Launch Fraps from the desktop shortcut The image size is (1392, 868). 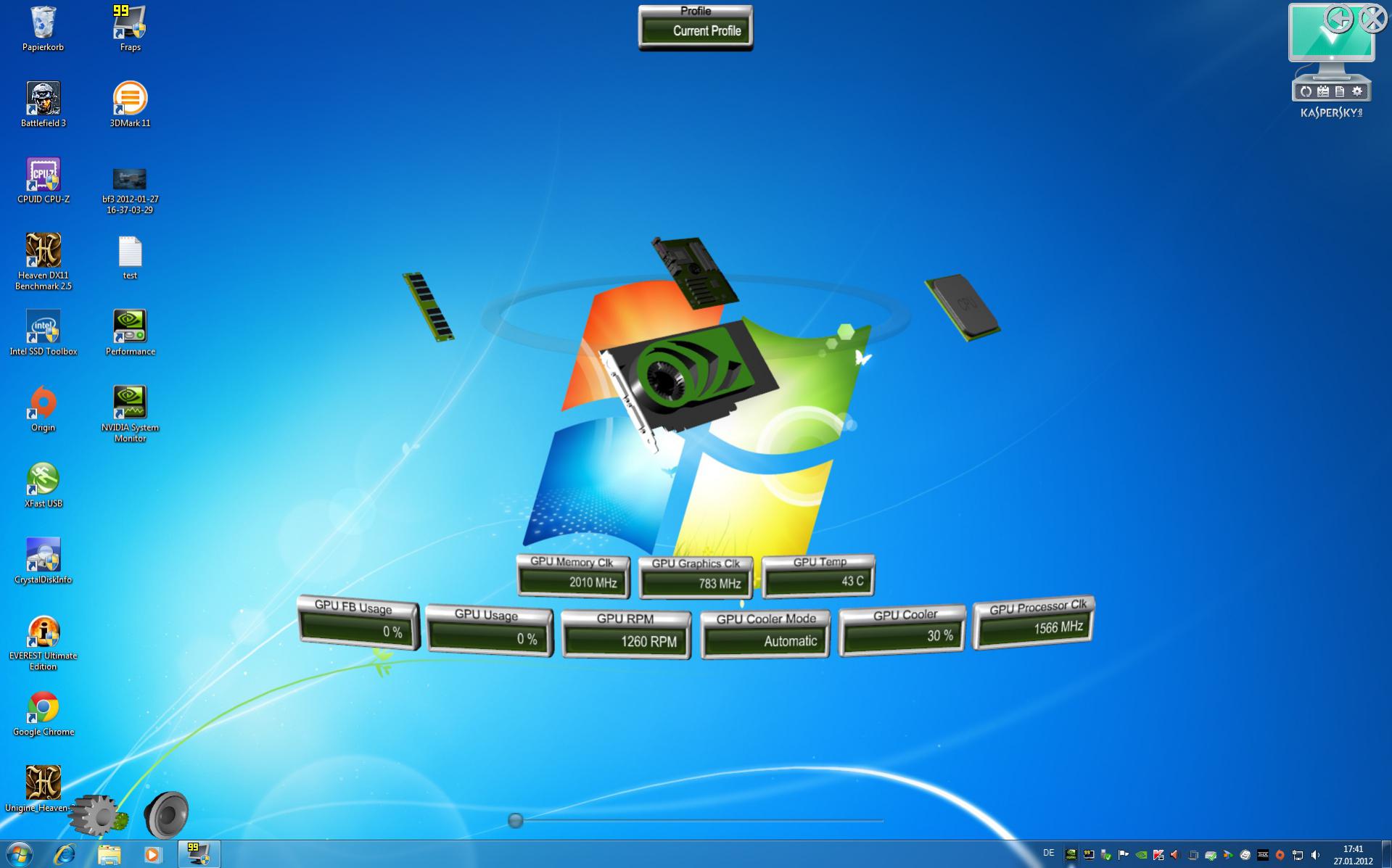click(130, 29)
